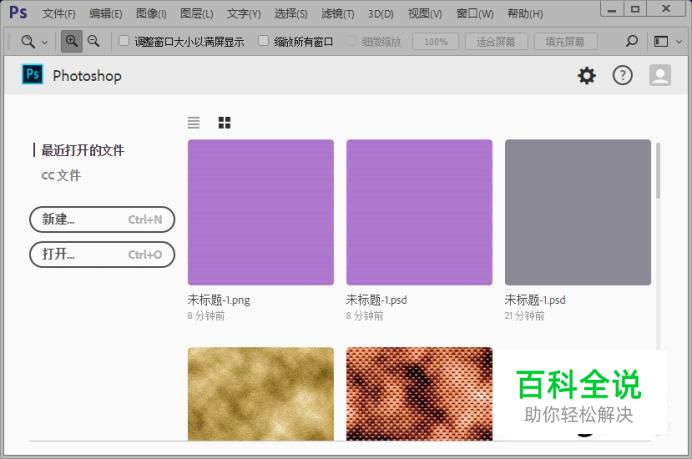Image resolution: width=692 pixels, height=459 pixels.
Task: Select CC 文件 in sidebar
Action: click(x=61, y=175)
